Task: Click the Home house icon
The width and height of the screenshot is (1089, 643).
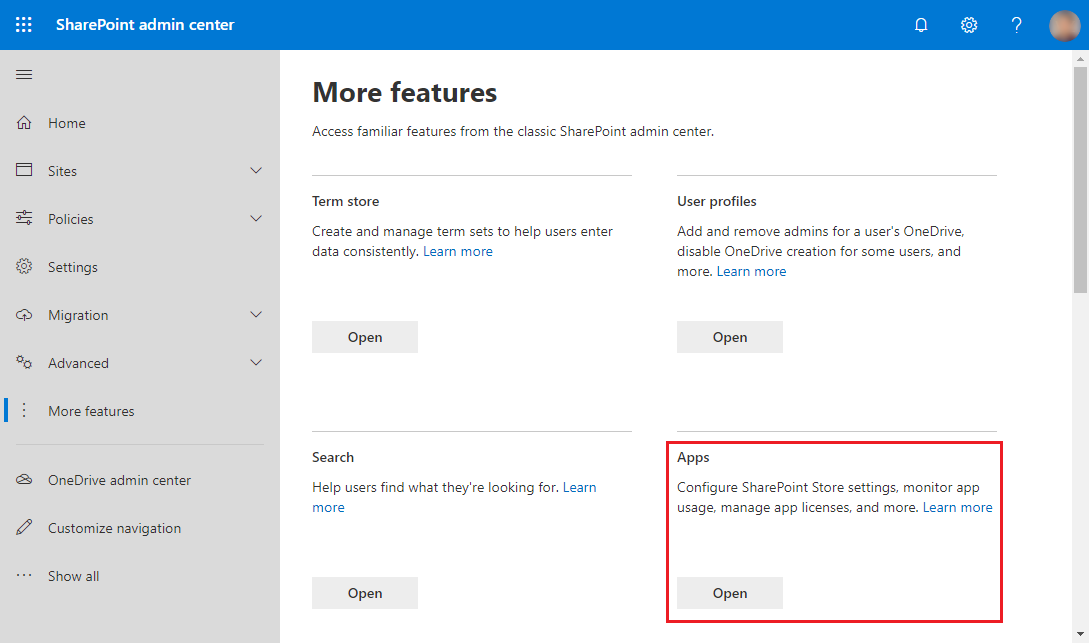Action: 24,123
